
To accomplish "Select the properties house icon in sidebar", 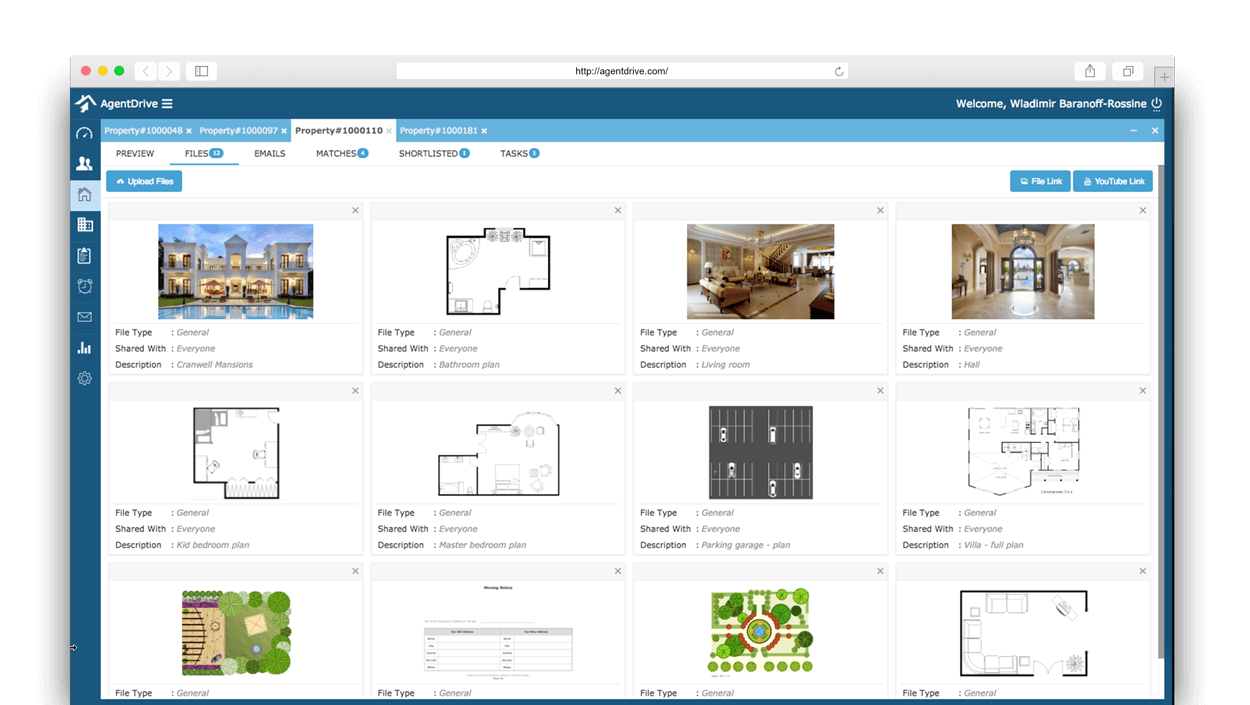I will [84, 195].
